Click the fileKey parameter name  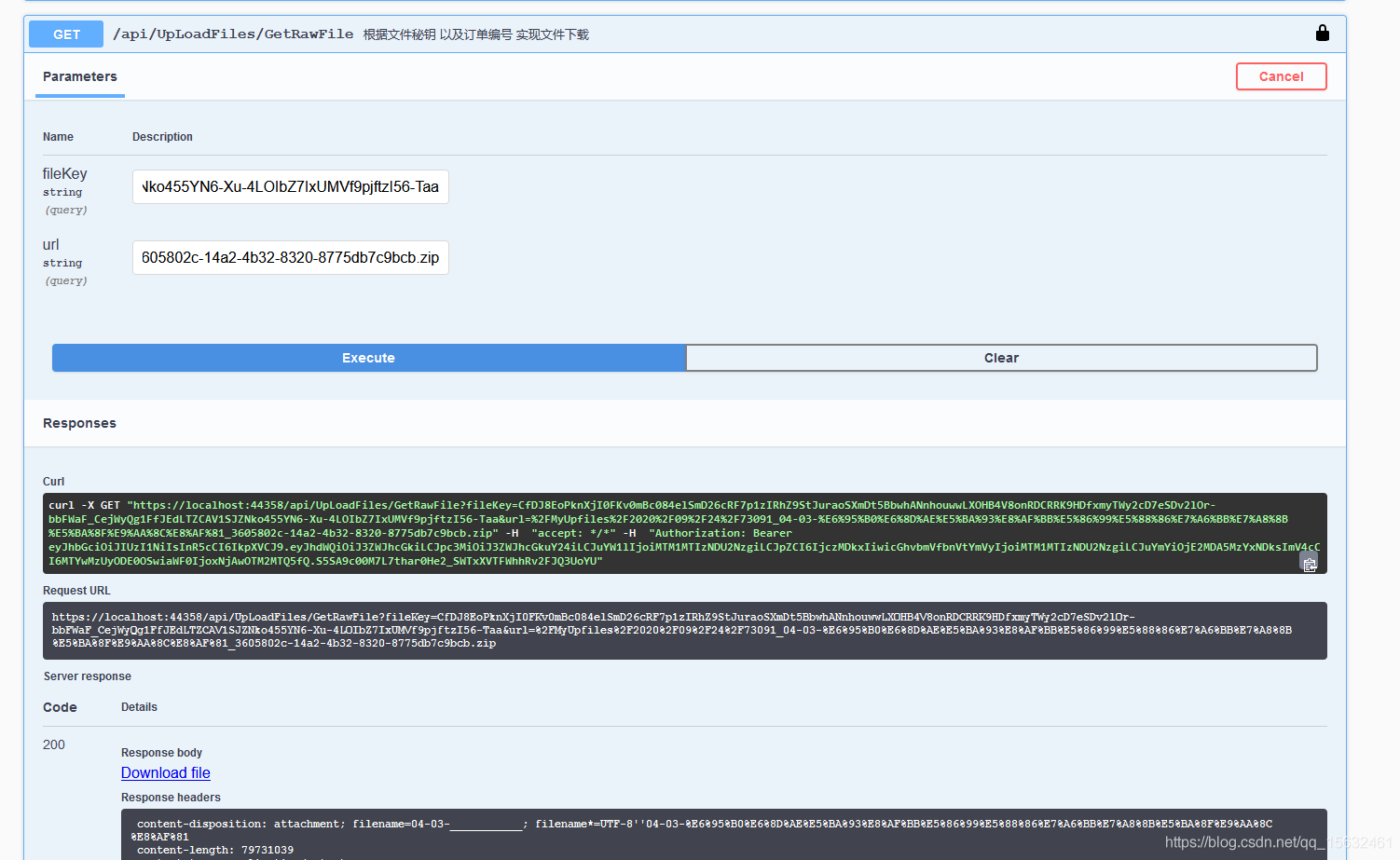tap(64, 173)
